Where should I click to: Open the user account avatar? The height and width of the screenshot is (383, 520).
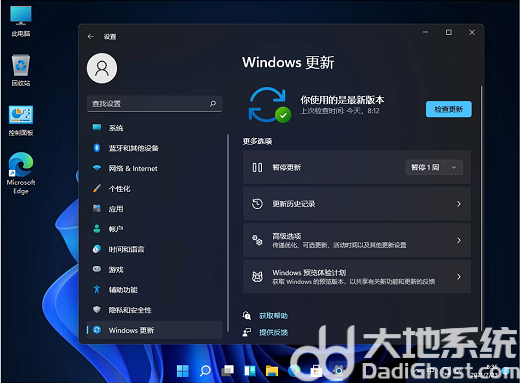point(102,68)
